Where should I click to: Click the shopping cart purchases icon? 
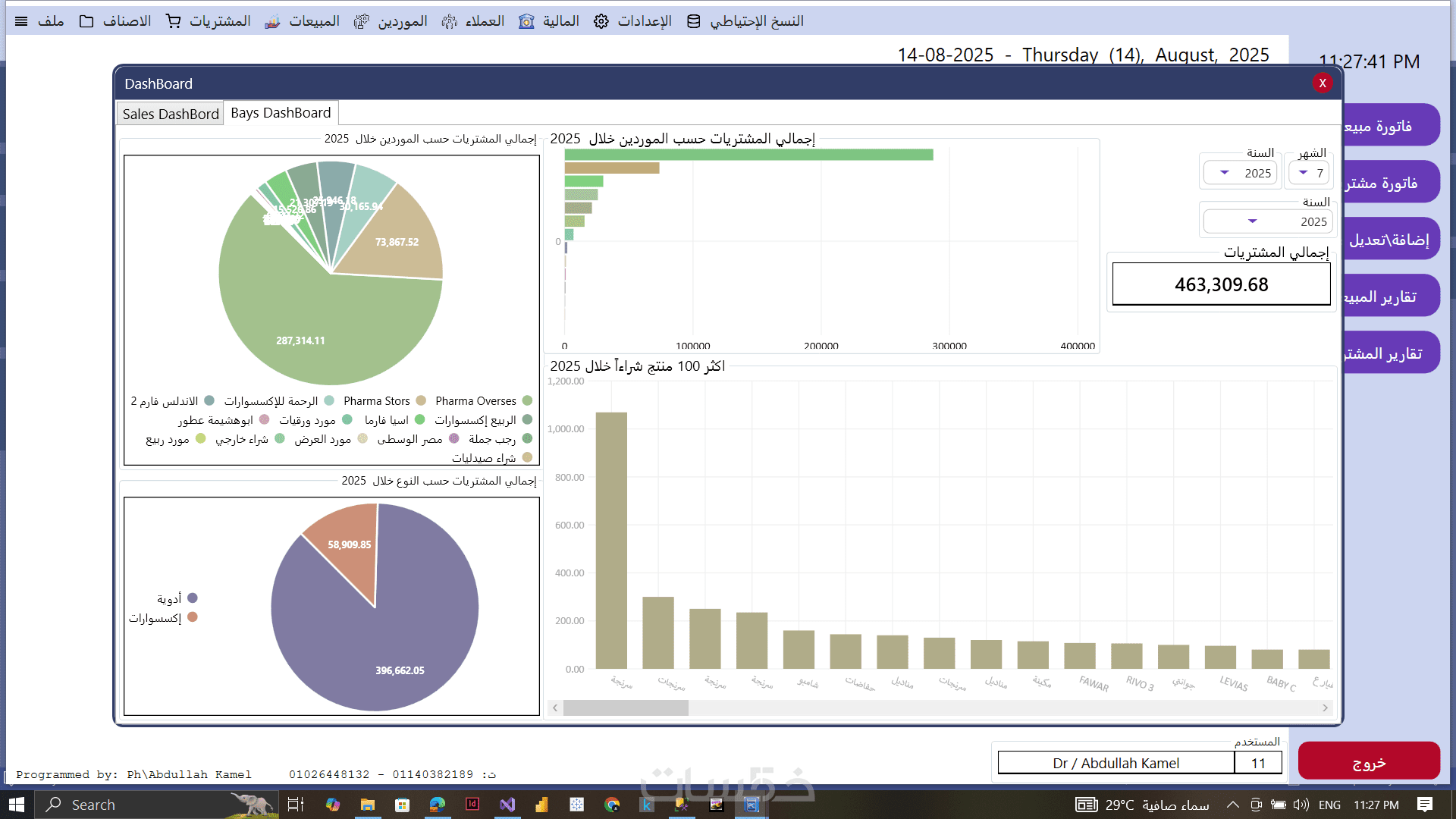(174, 21)
